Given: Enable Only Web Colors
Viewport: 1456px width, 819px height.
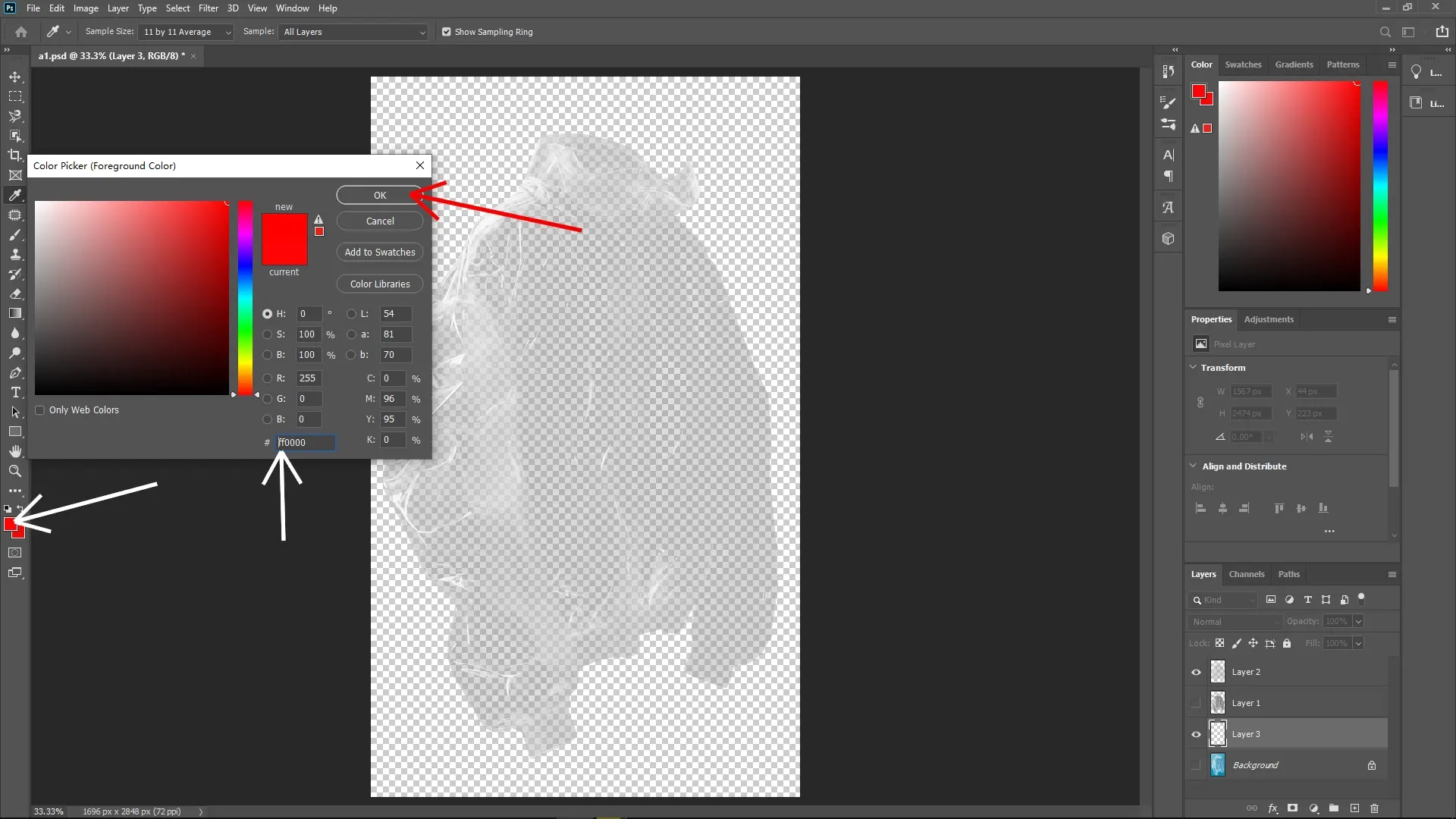Looking at the screenshot, I should 41,409.
